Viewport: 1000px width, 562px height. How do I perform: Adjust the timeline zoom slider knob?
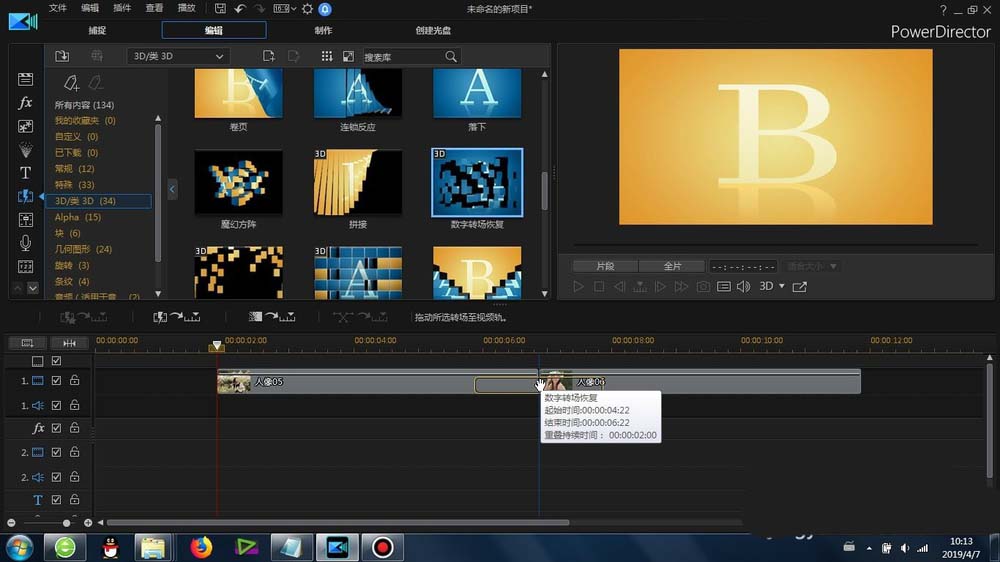pos(66,523)
